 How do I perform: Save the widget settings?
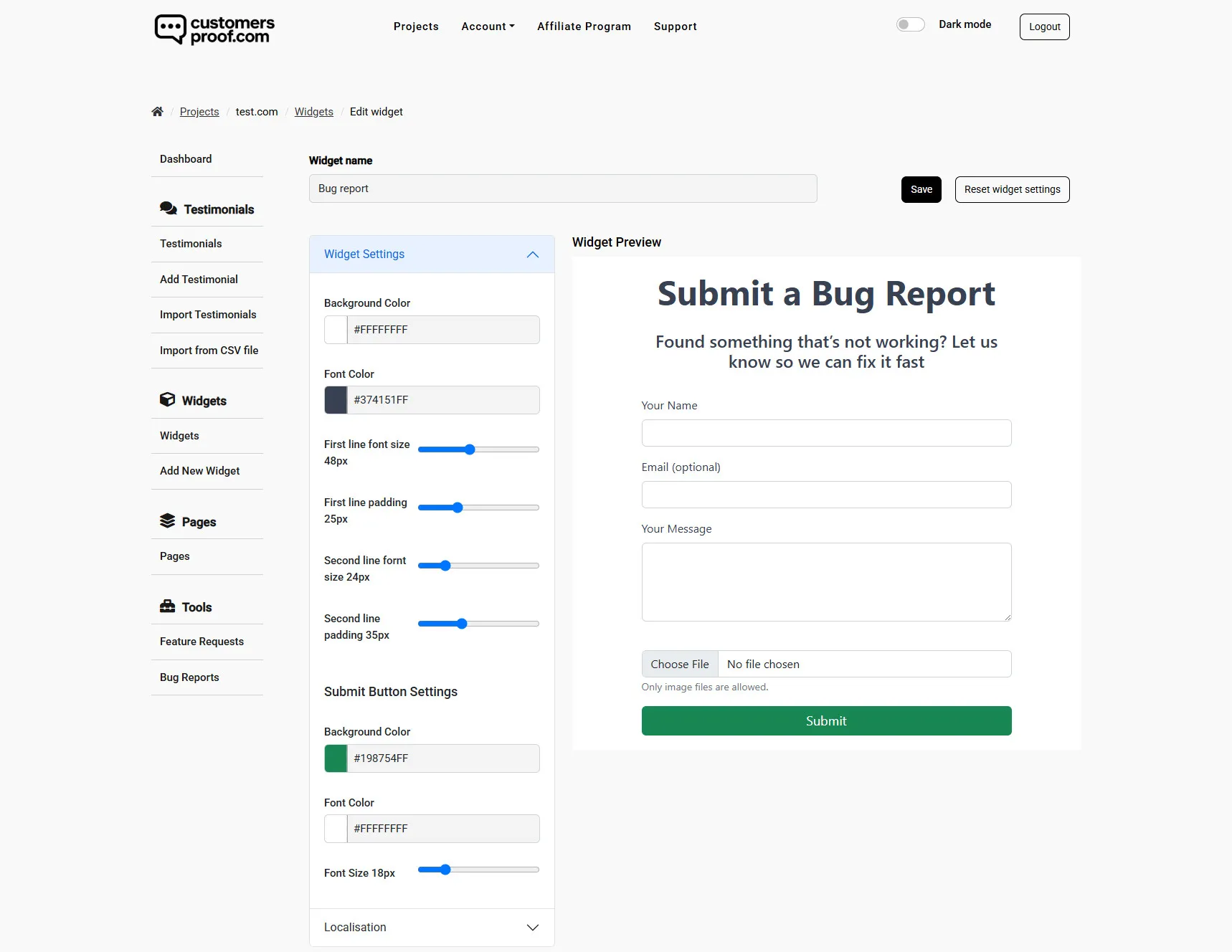tap(921, 189)
